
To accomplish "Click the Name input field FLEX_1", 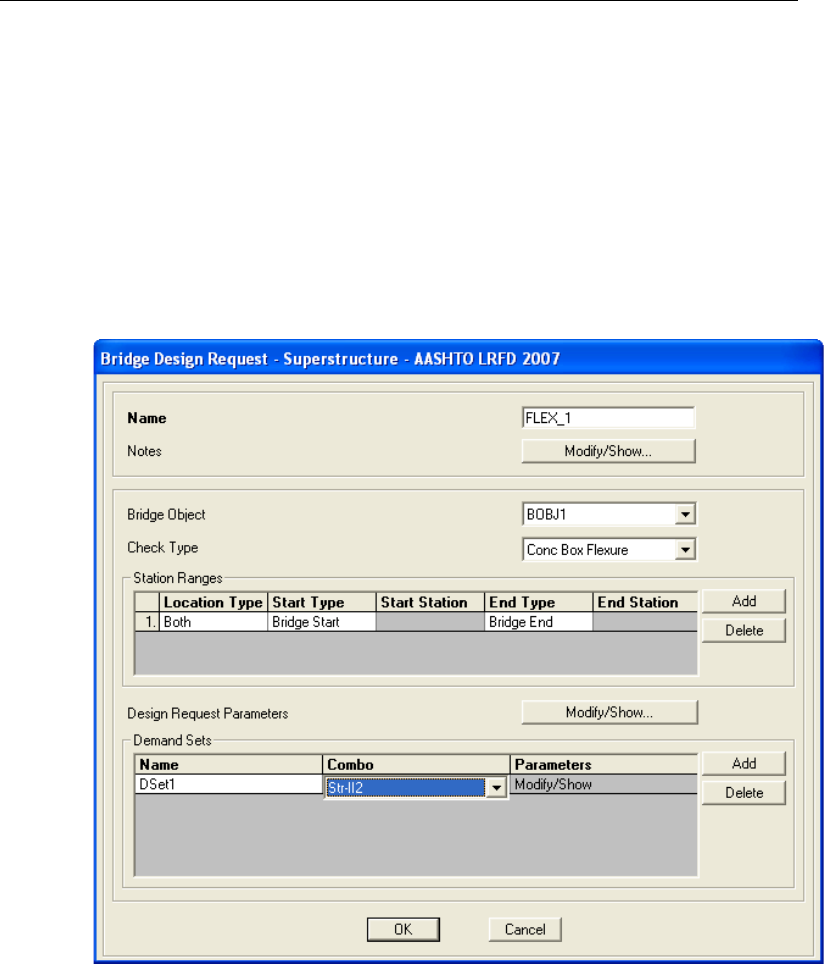I will [608, 418].
